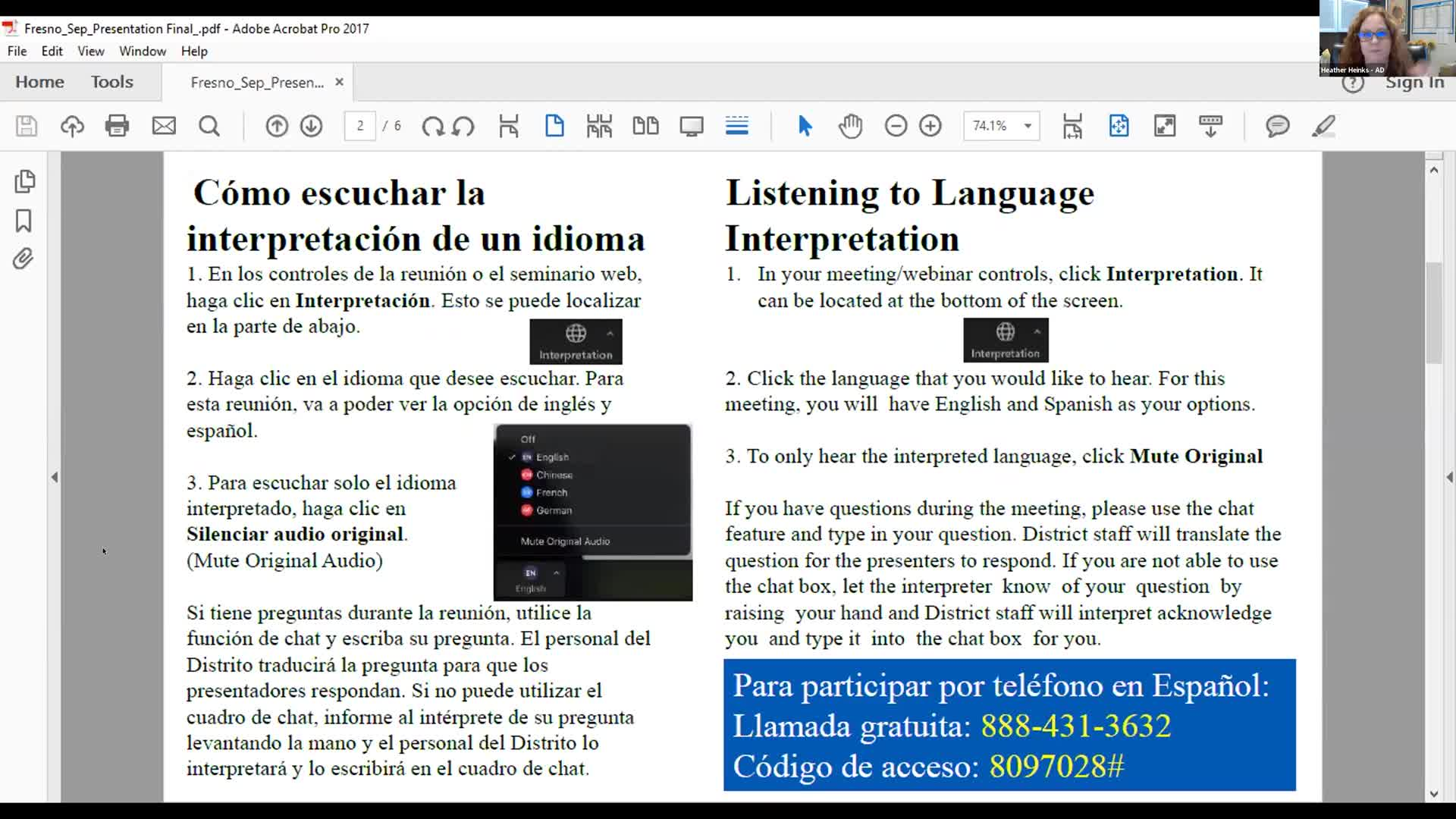
Task: Click access code 8097028# text
Action: [x=1056, y=767]
